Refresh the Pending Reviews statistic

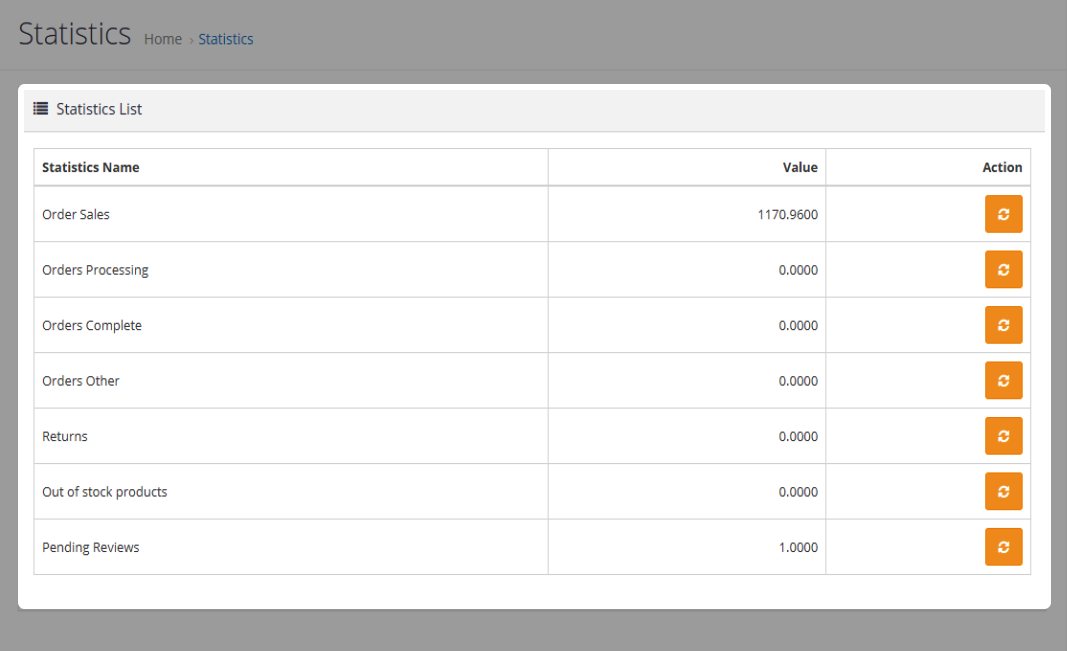click(1003, 547)
